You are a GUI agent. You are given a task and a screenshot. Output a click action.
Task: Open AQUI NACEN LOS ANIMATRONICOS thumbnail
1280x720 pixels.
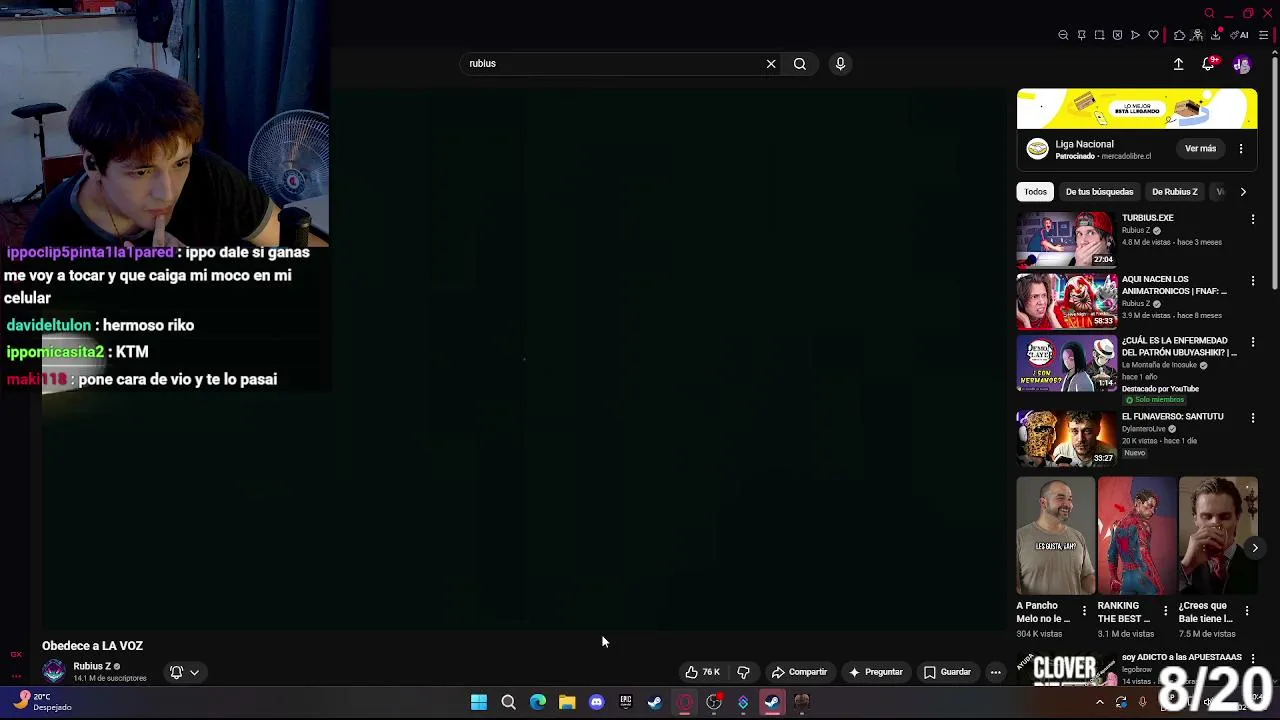click(x=1066, y=301)
